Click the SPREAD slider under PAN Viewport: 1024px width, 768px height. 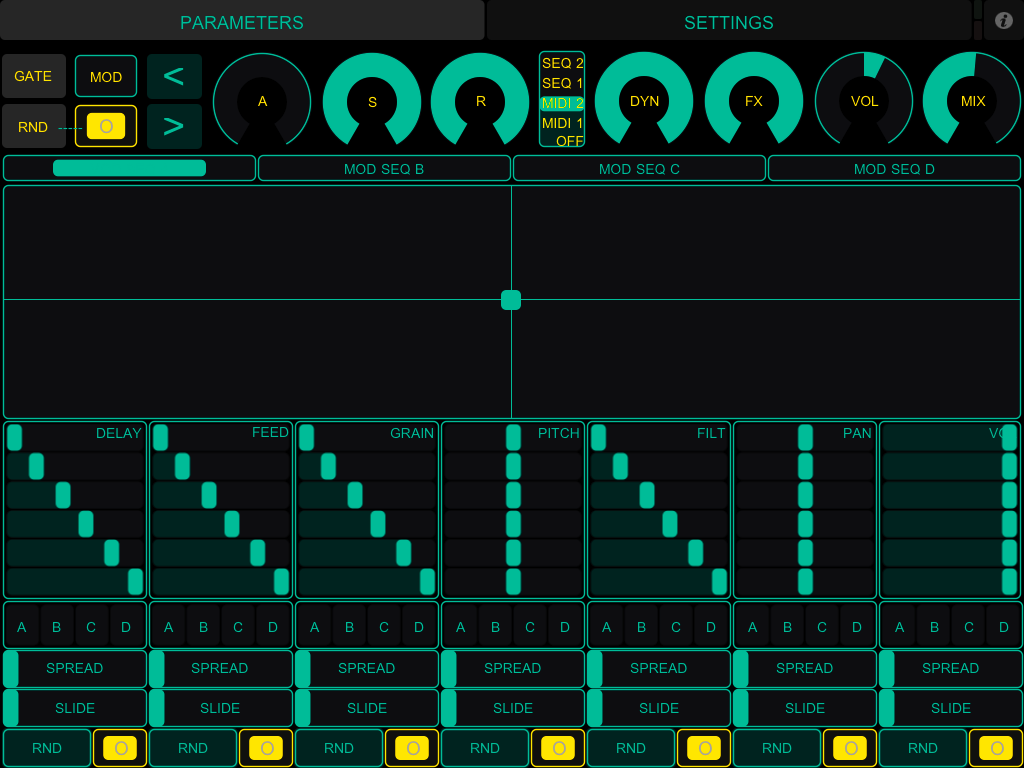(805, 669)
